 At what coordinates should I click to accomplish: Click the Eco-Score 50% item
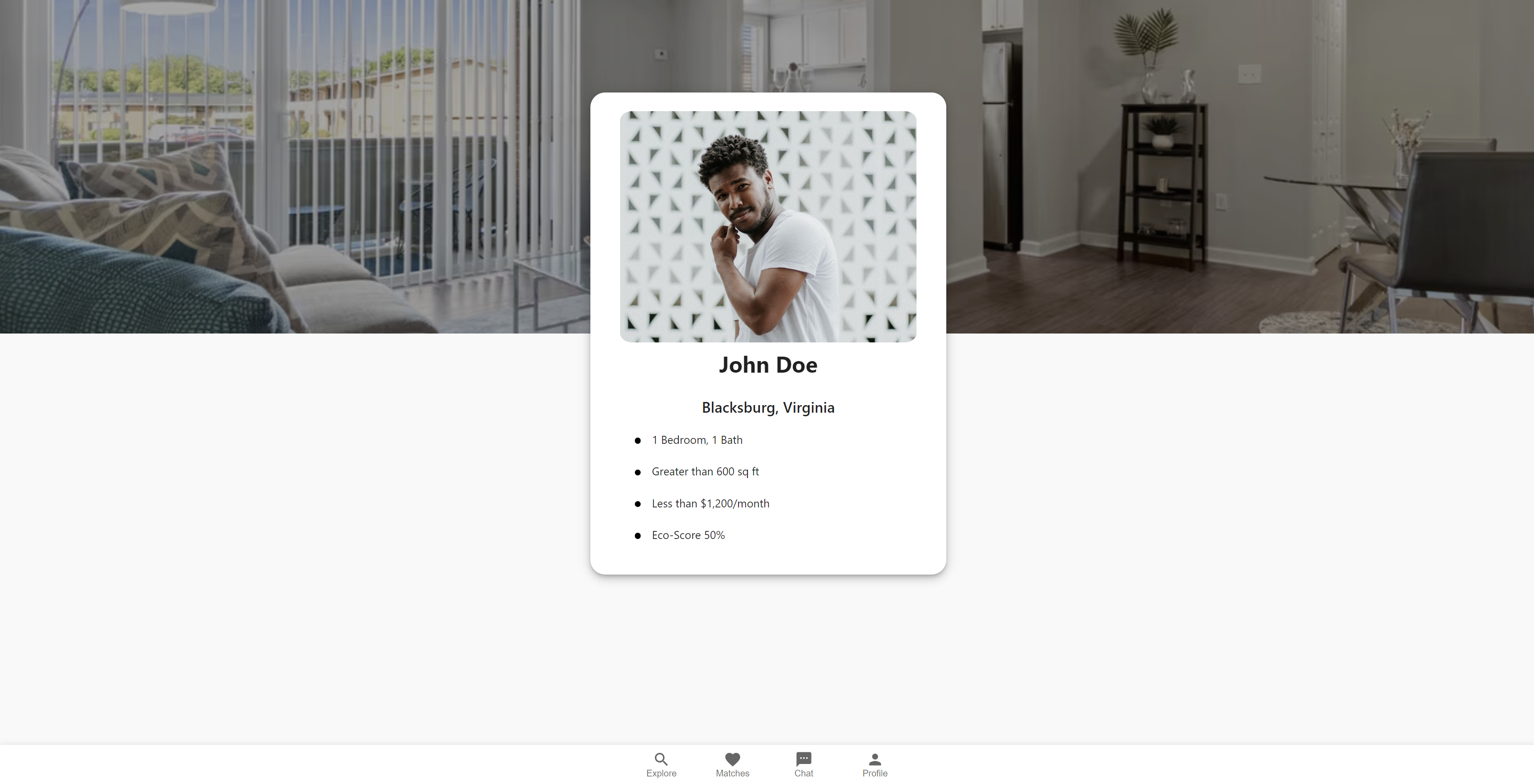click(688, 535)
